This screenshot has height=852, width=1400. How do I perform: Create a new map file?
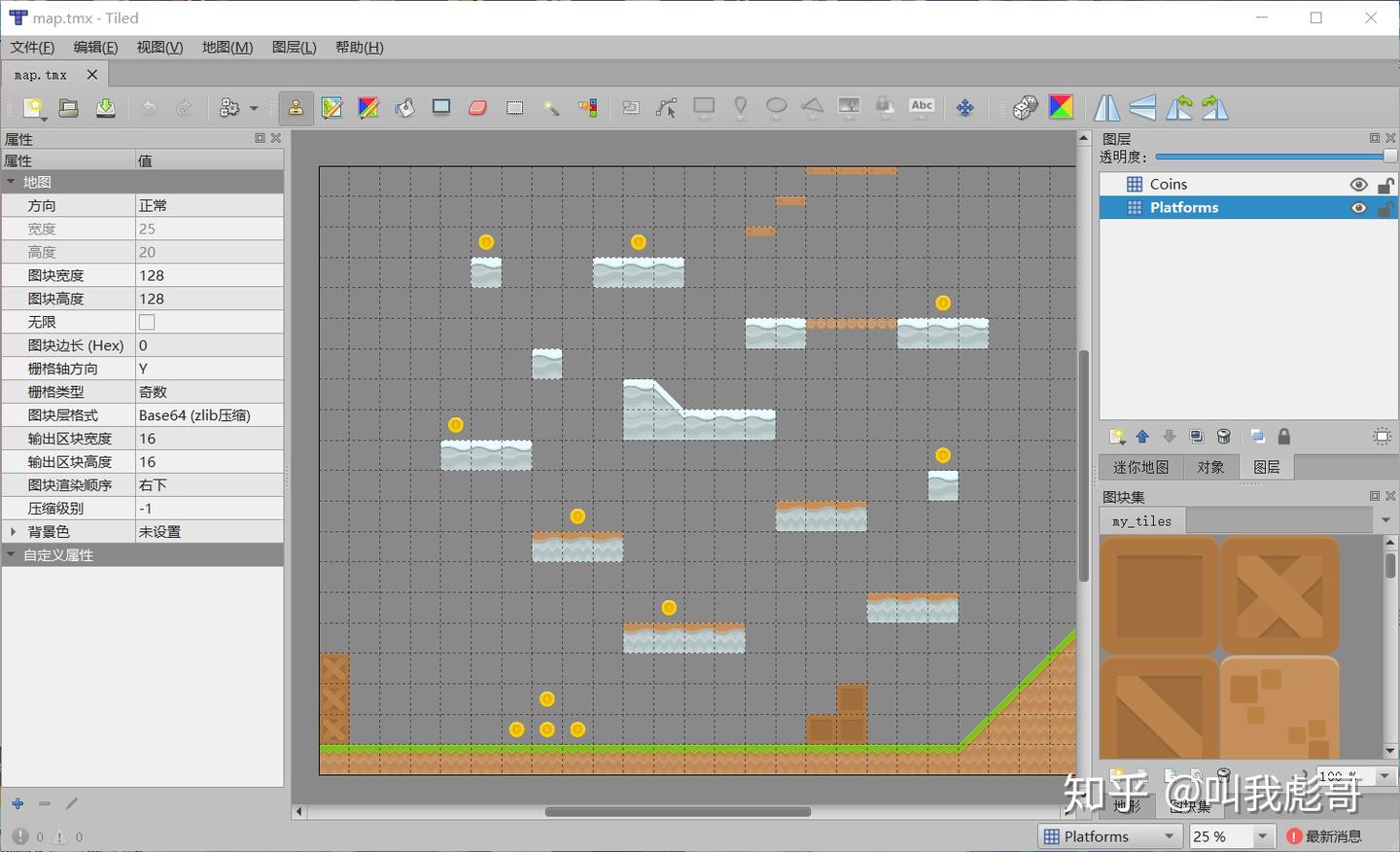(34, 108)
